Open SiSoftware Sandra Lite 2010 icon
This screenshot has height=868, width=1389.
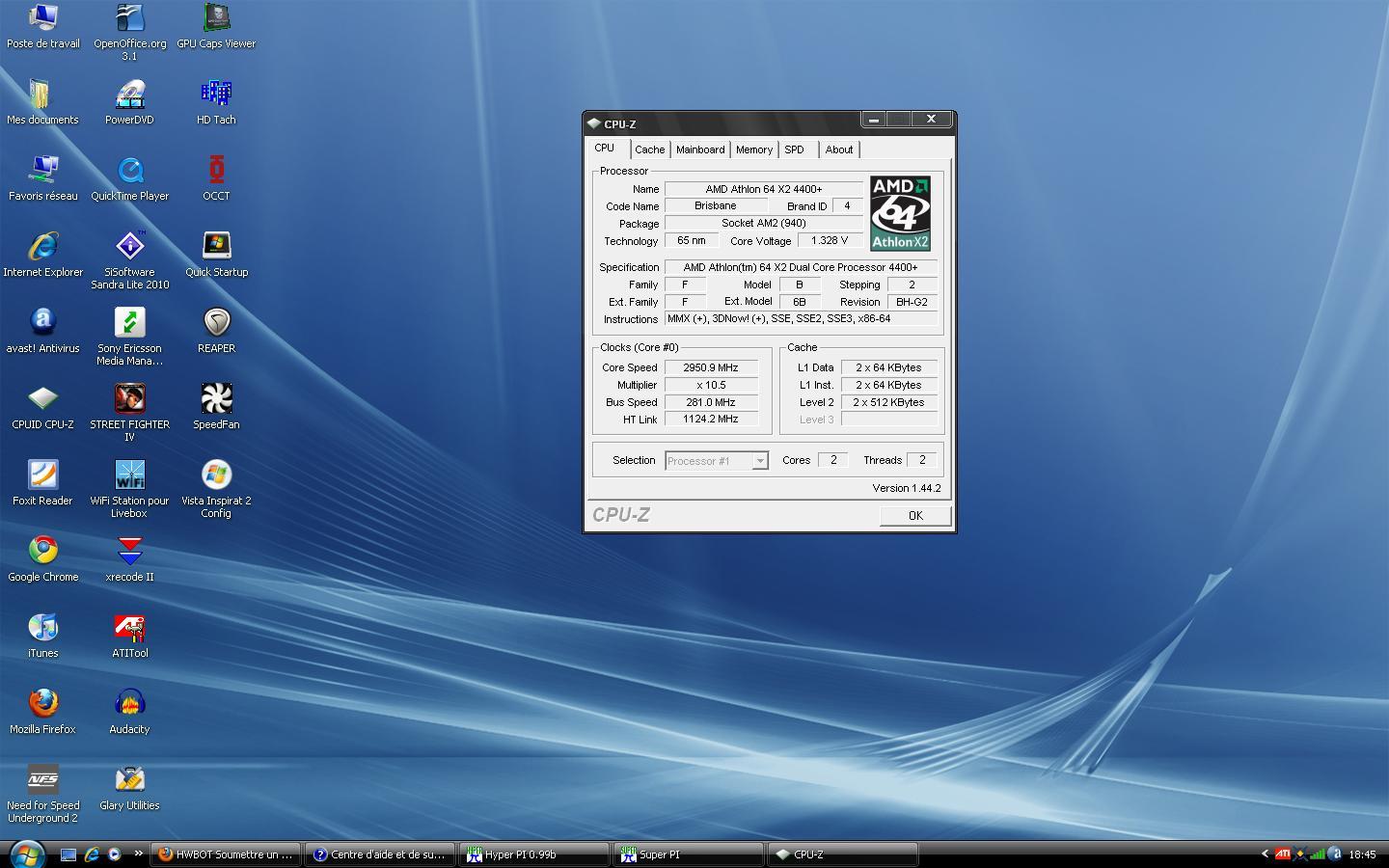pos(129,260)
